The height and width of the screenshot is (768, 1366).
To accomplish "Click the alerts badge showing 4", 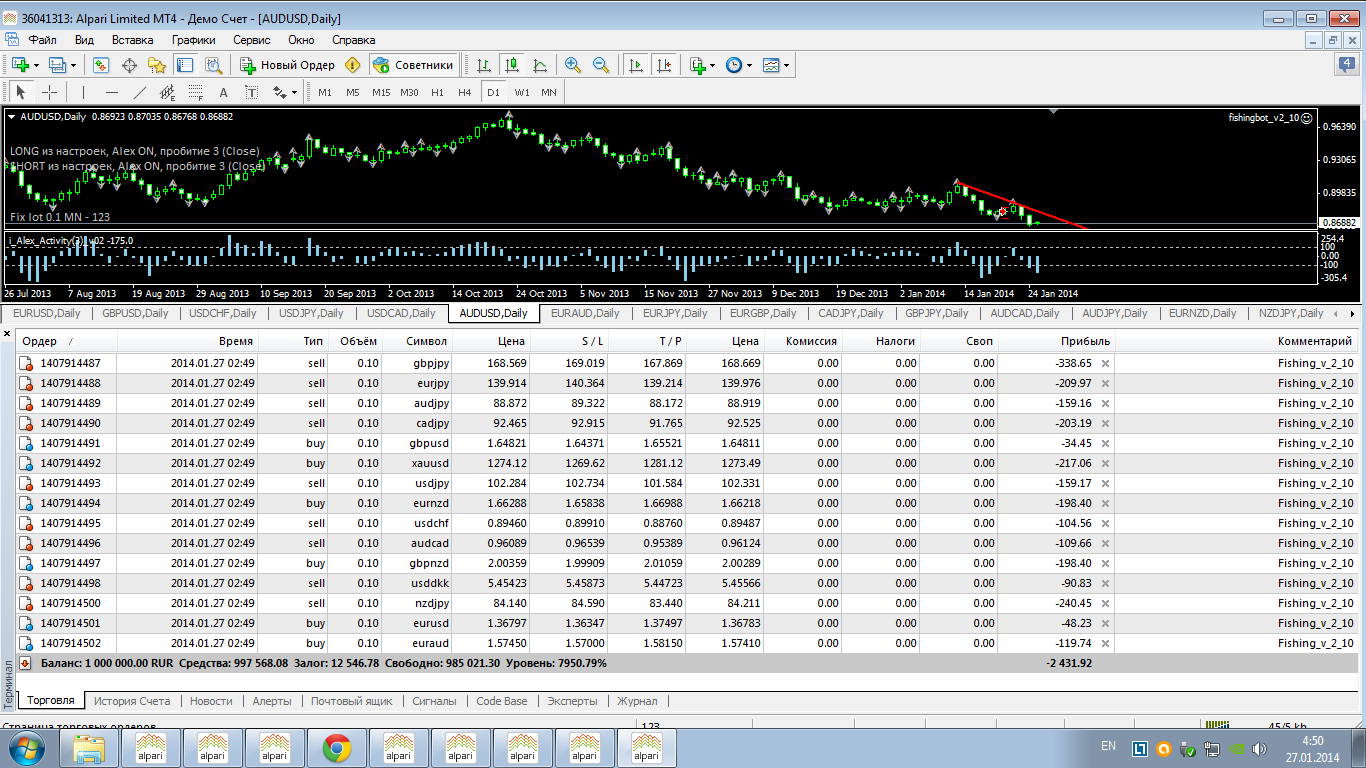I will coord(1347,65).
